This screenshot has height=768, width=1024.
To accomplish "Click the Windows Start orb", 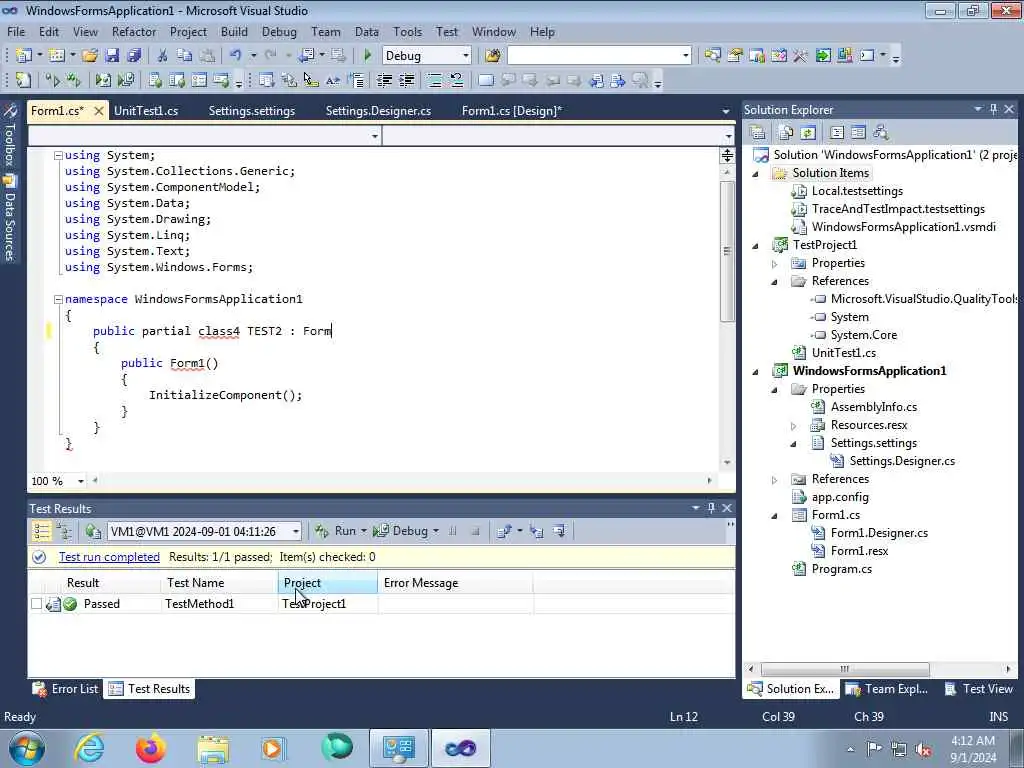I will tap(27, 748).
